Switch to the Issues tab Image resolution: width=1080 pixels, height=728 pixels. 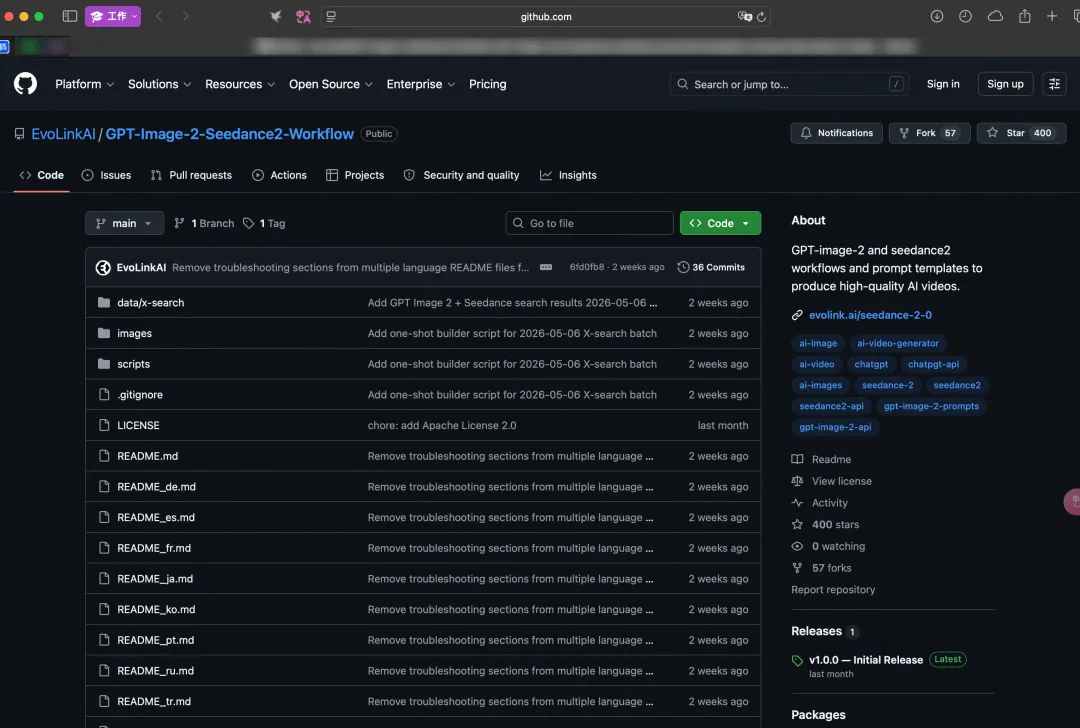click(106, 175)
